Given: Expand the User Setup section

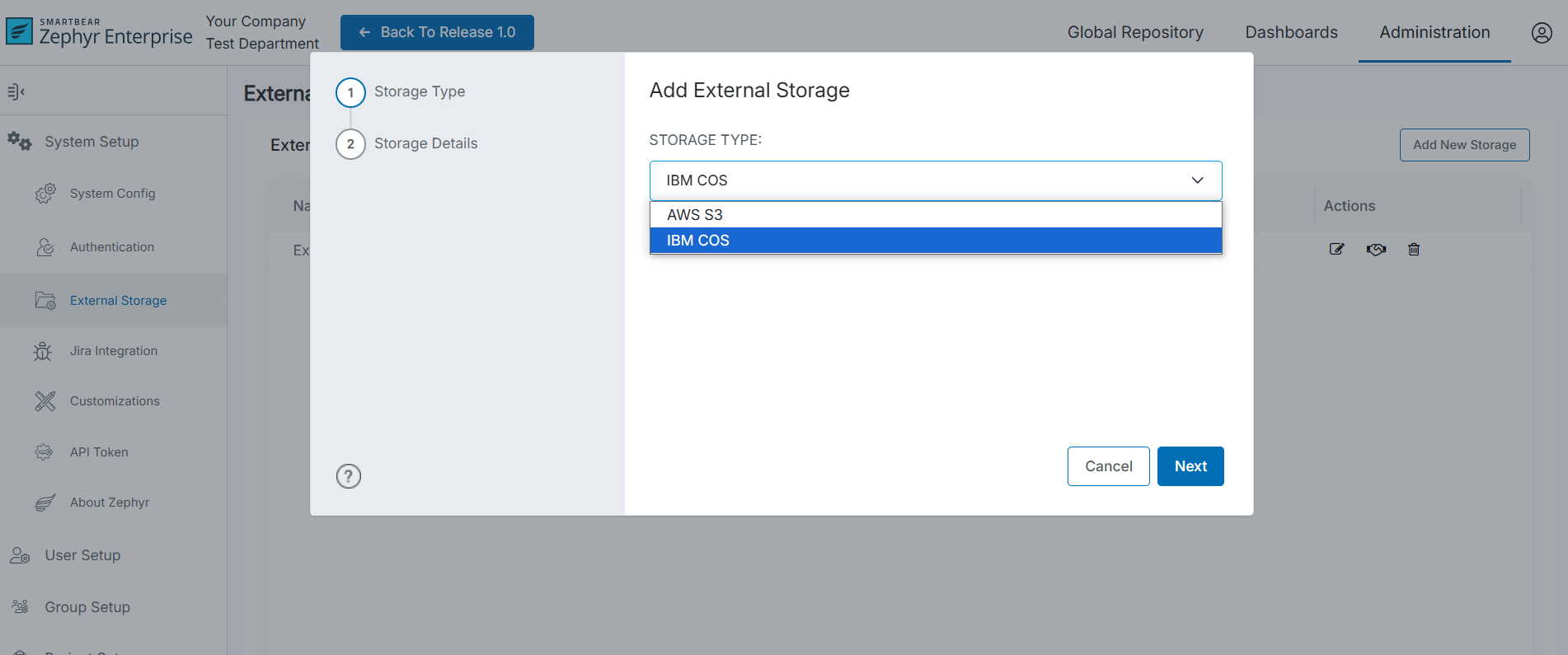Looking at the screenshot, I should coord(82,555).
